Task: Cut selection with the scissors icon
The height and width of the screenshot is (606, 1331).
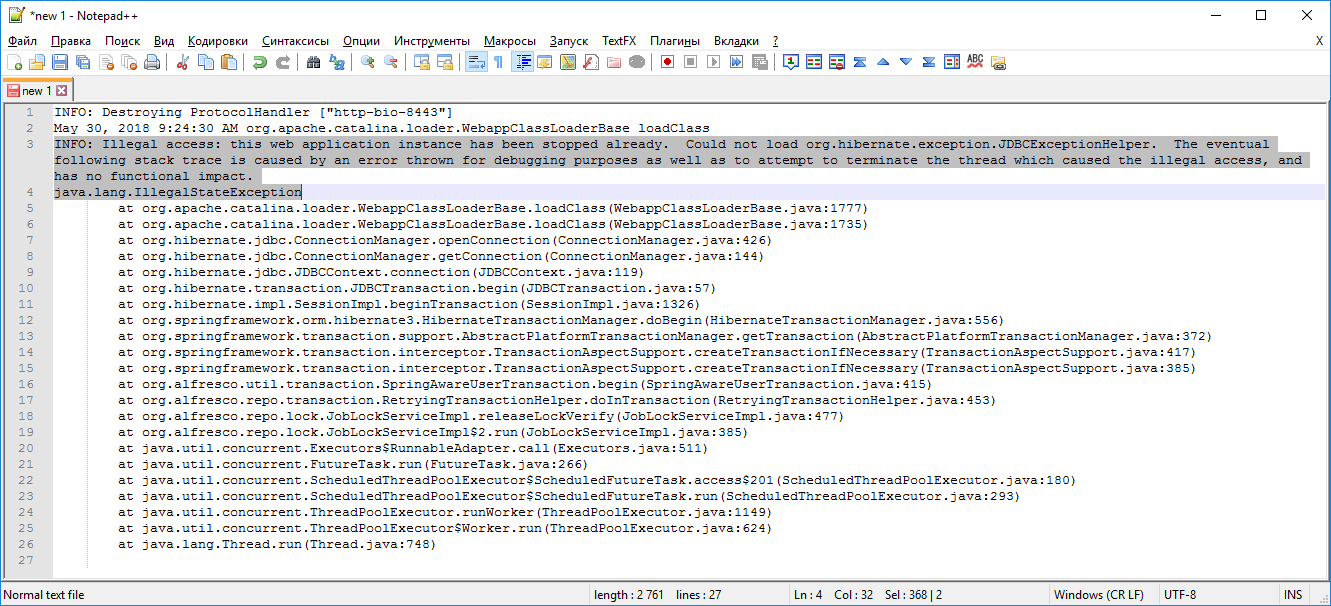Action: [x=183, y=62]
